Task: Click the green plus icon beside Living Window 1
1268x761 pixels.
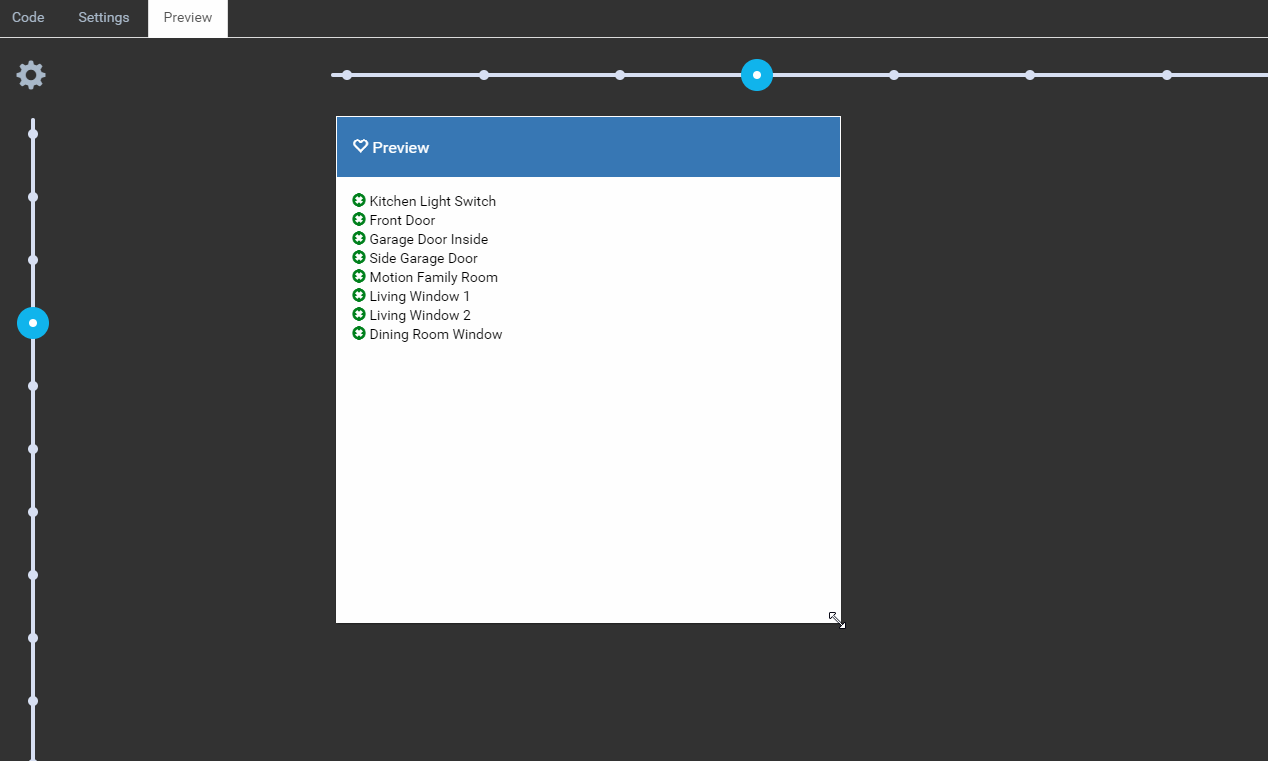Action: [x=359, y=295]
